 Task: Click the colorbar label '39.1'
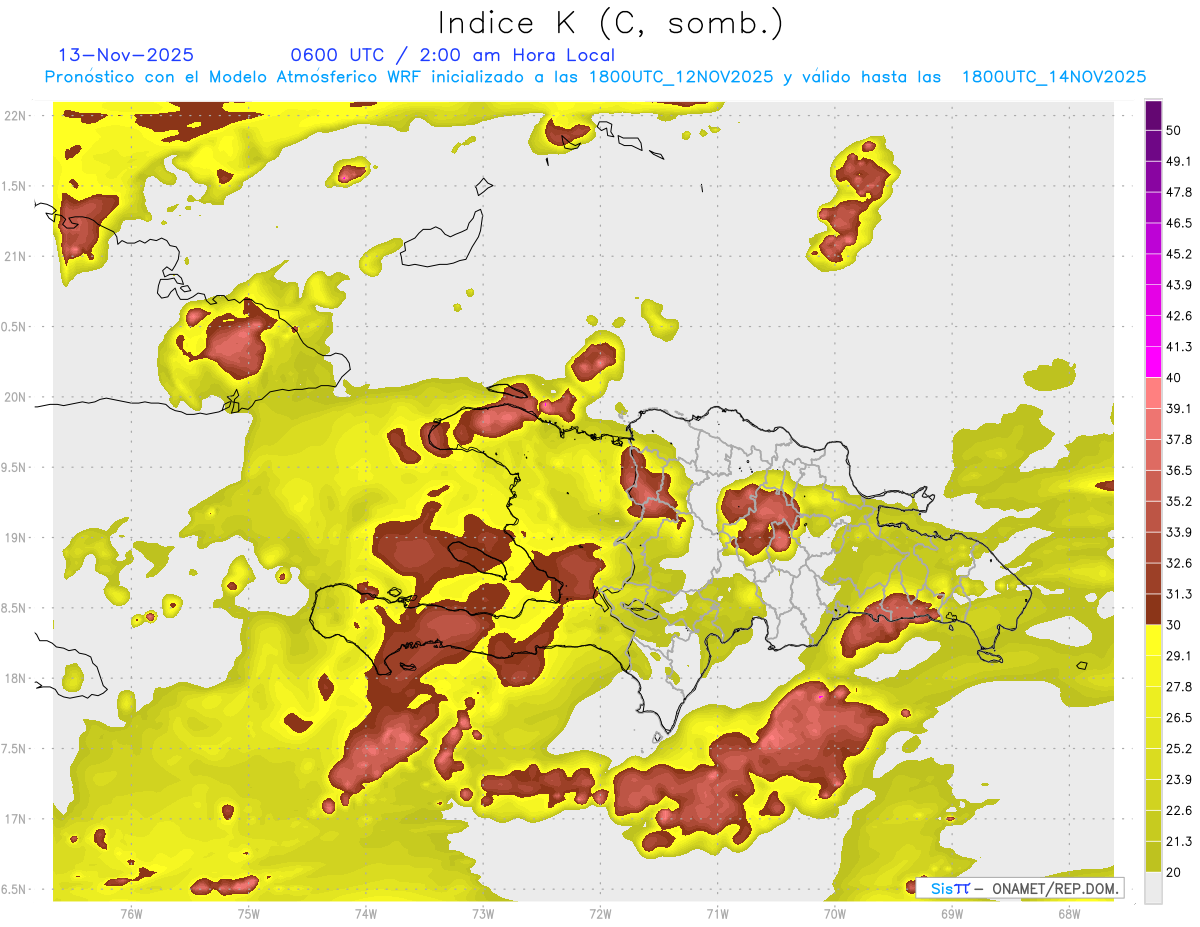point(1178,409)
